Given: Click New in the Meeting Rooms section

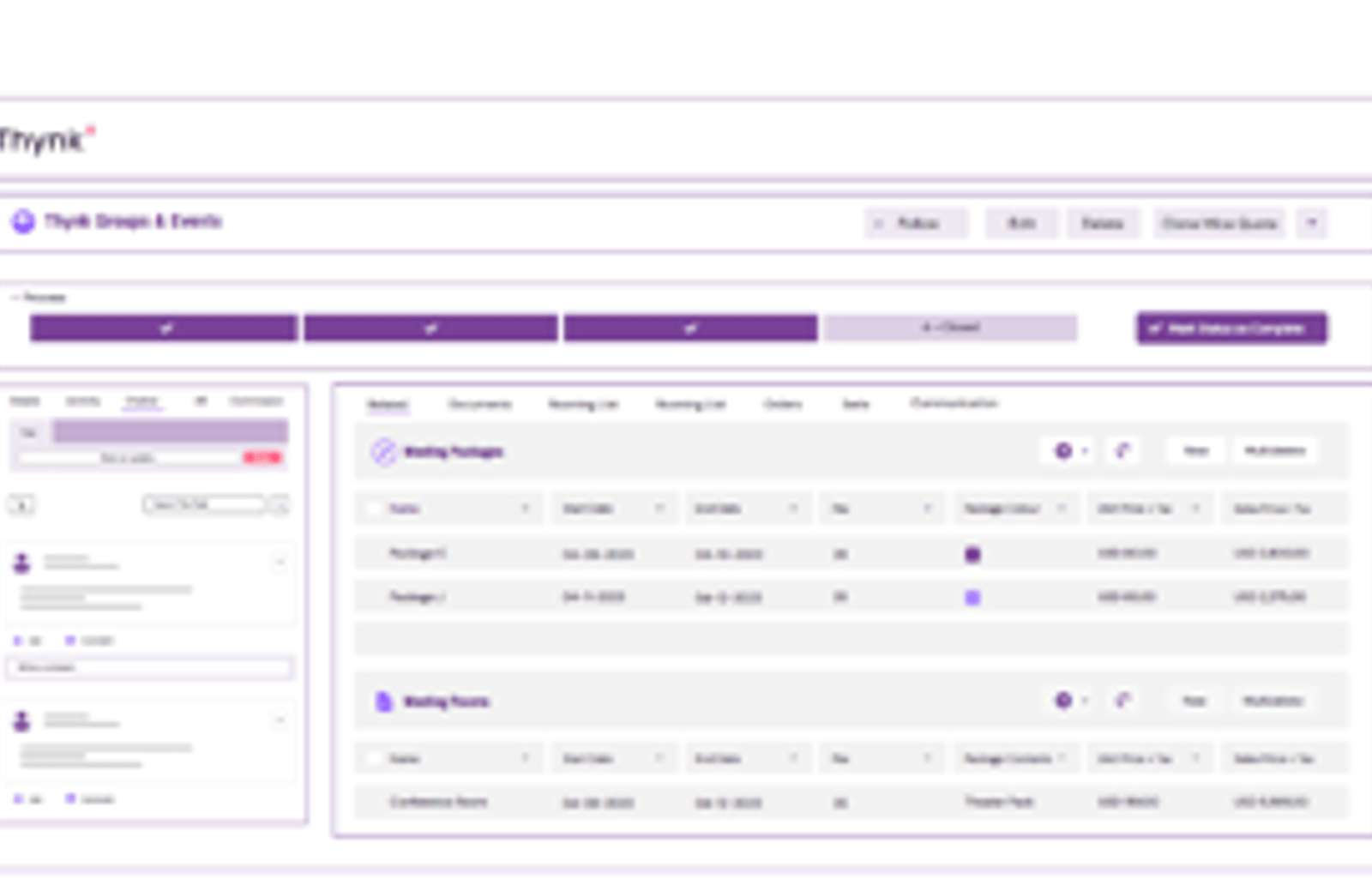Looking at the screenshot, I should tap(1194, 701).
